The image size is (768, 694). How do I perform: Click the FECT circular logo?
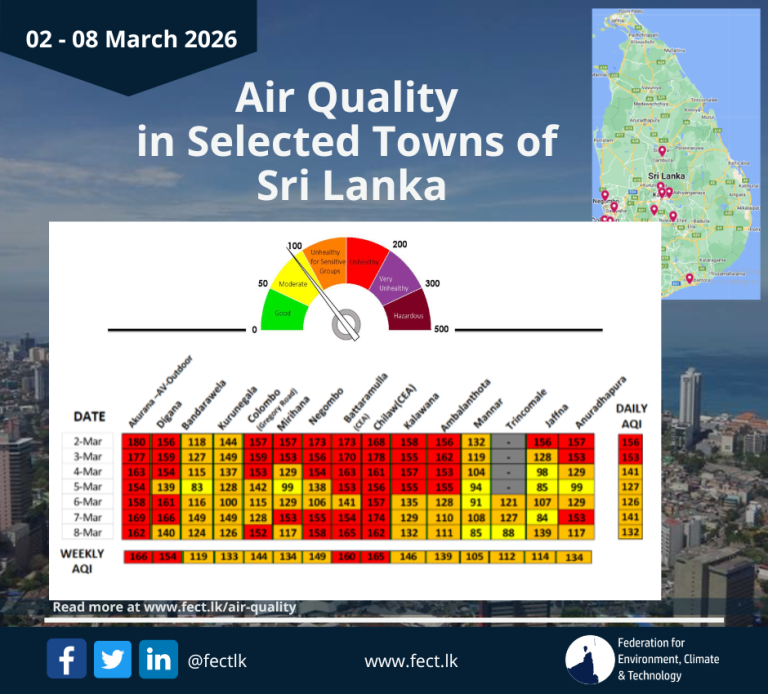(x=590, y=660)
